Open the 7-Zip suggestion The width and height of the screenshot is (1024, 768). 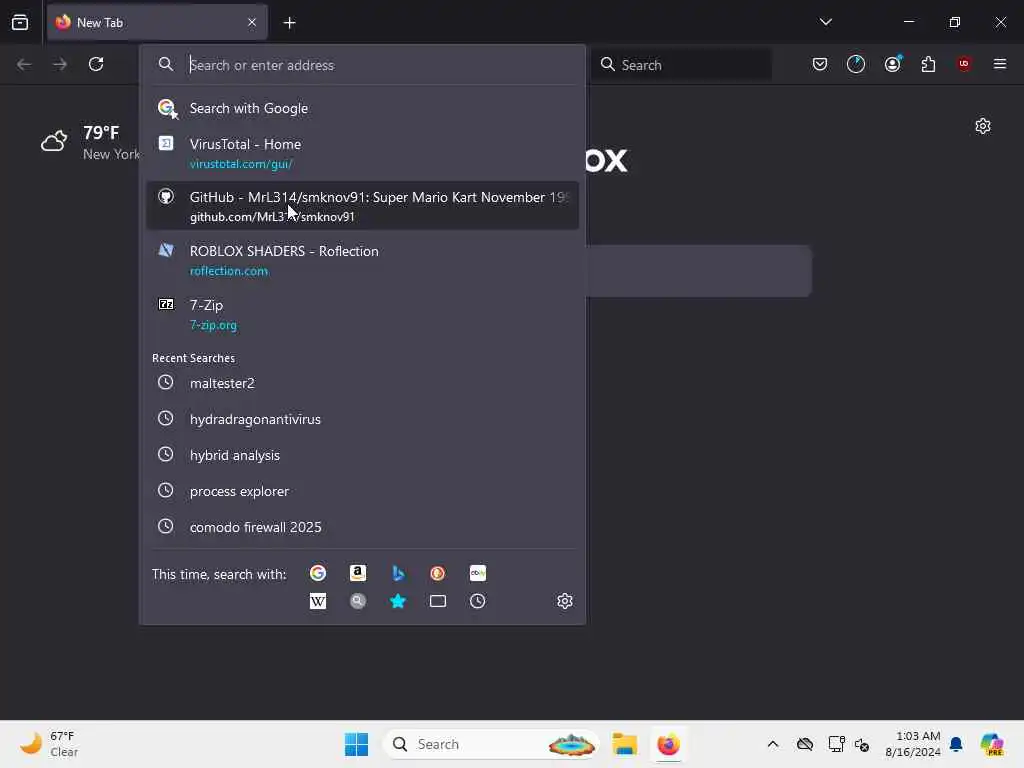[x=362, y=314]
